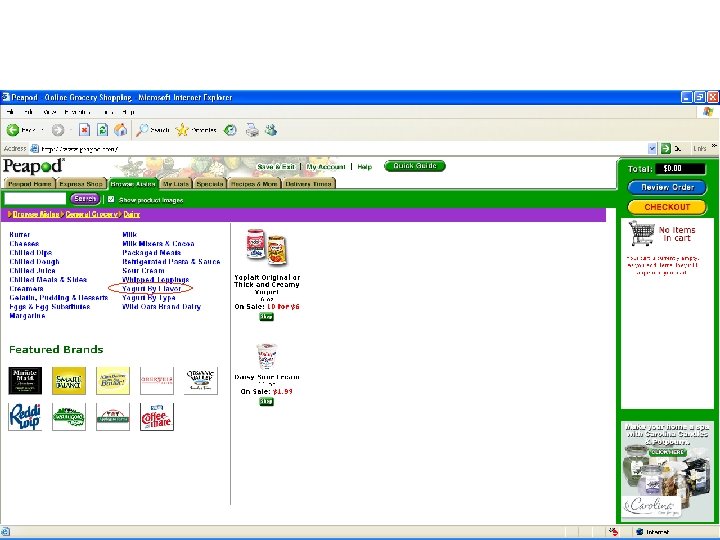Click the page icon in Address bar
Screen dimensions: 720x540
[34, 149]
